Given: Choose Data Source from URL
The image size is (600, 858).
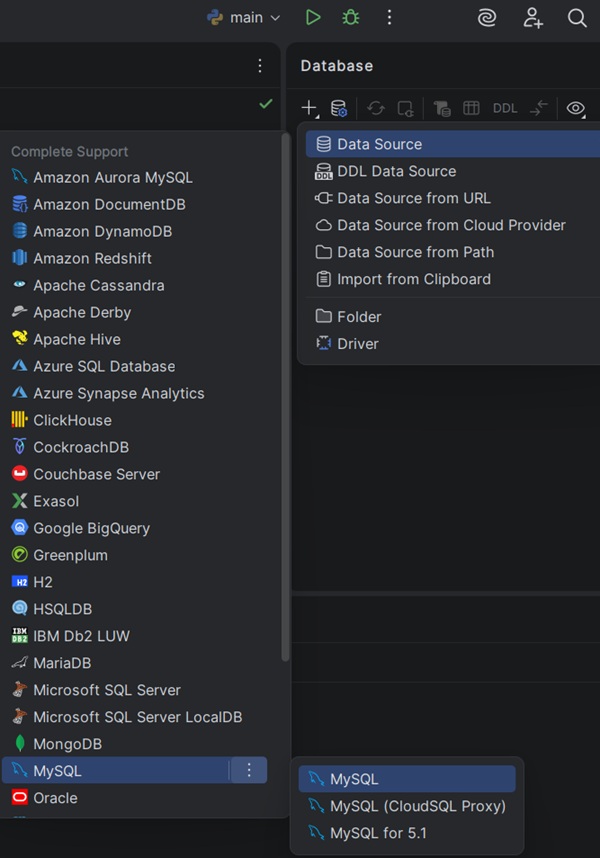Looking at the screenshot, I should pyautogui.click(x=413, y=198).
